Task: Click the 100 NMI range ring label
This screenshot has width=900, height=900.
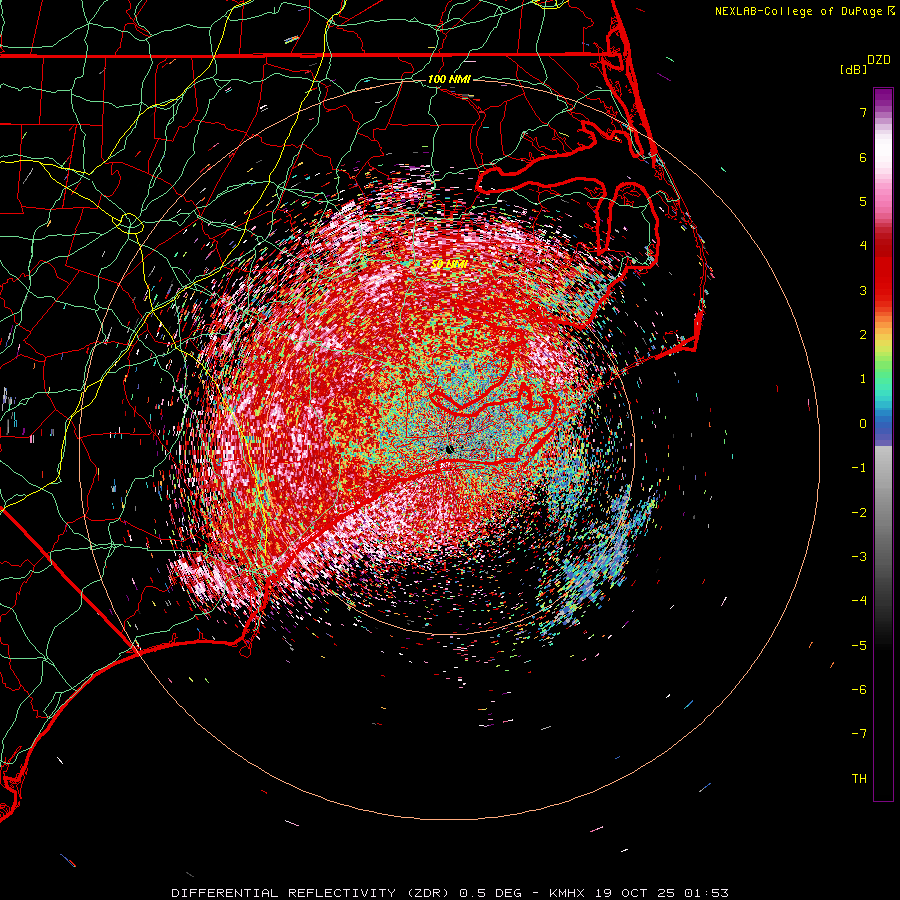Action: [x=449, y=79]
